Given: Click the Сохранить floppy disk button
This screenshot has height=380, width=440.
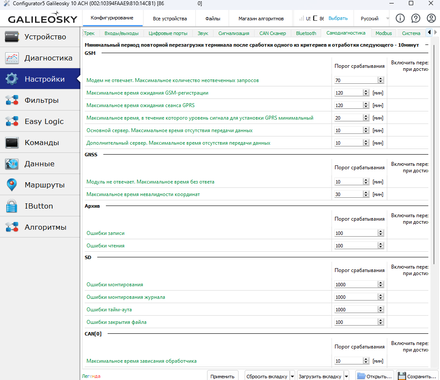Looking at the screenshot, I should [417, 376].
